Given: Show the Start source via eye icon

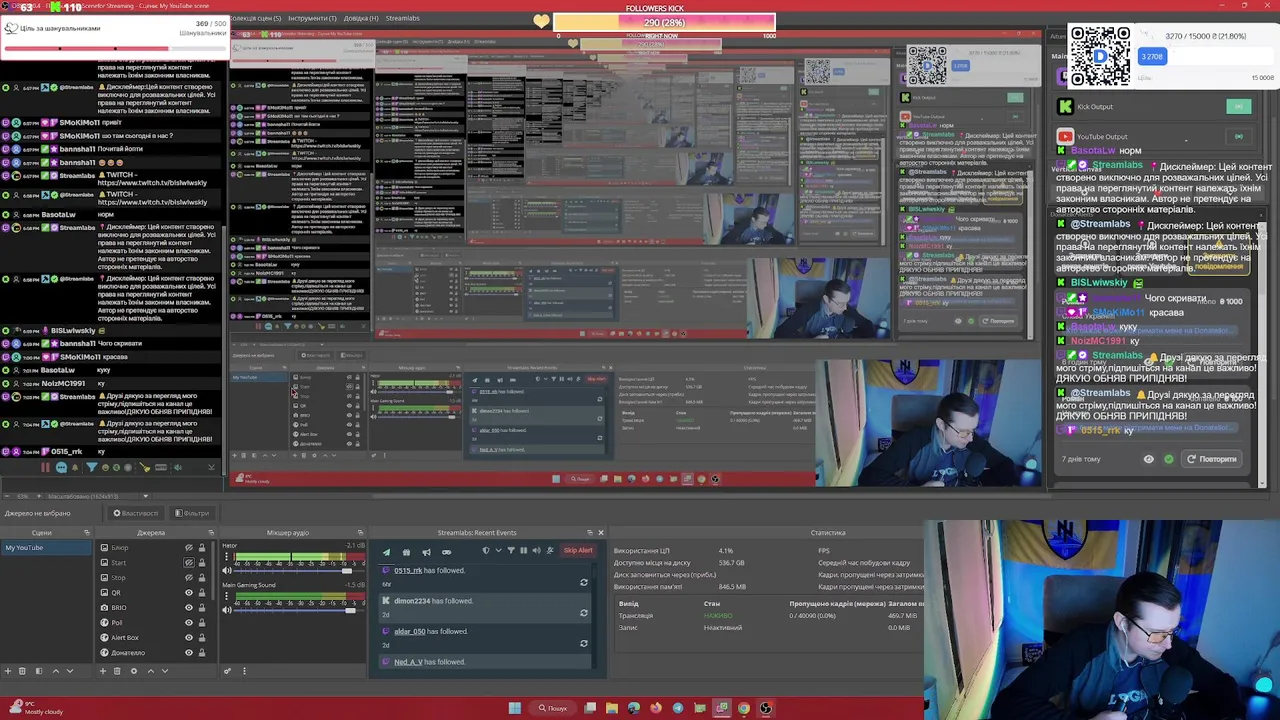Looking at the screenshot, I should click(189, 563).
